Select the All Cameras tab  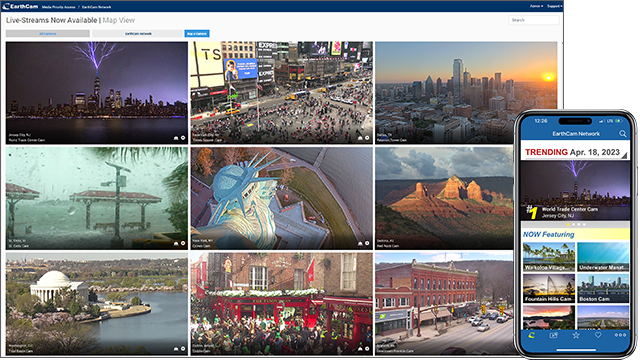[48, 33]
